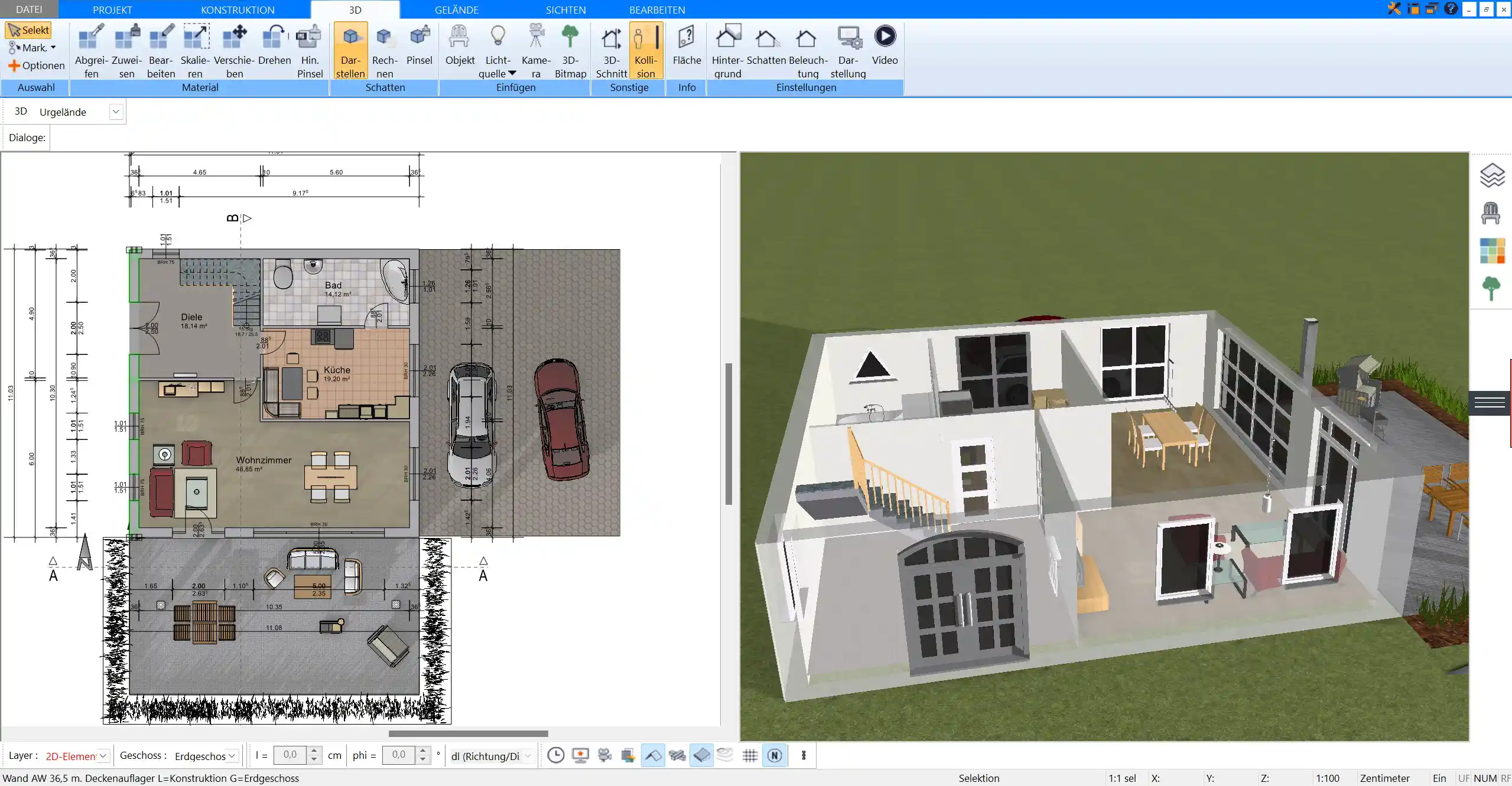
Task: Insert an Objekt via chair icon
Action: [x=460, y=45]
